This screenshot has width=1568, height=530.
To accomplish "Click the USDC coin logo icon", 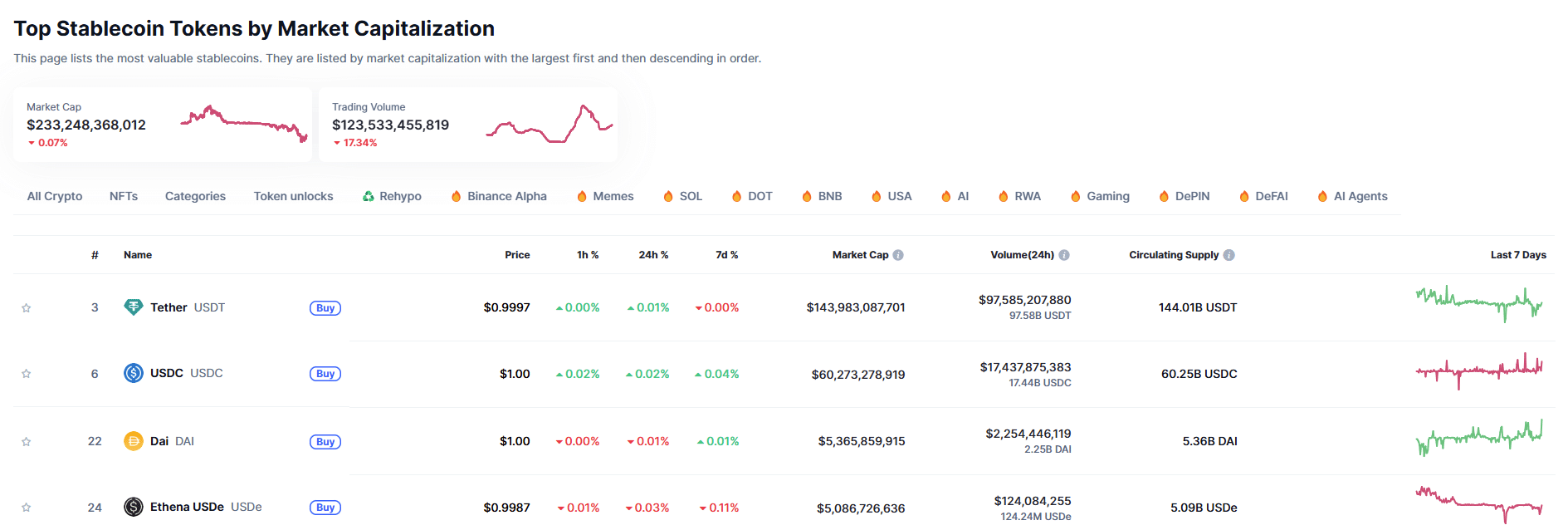I will [x=133, y=373].
